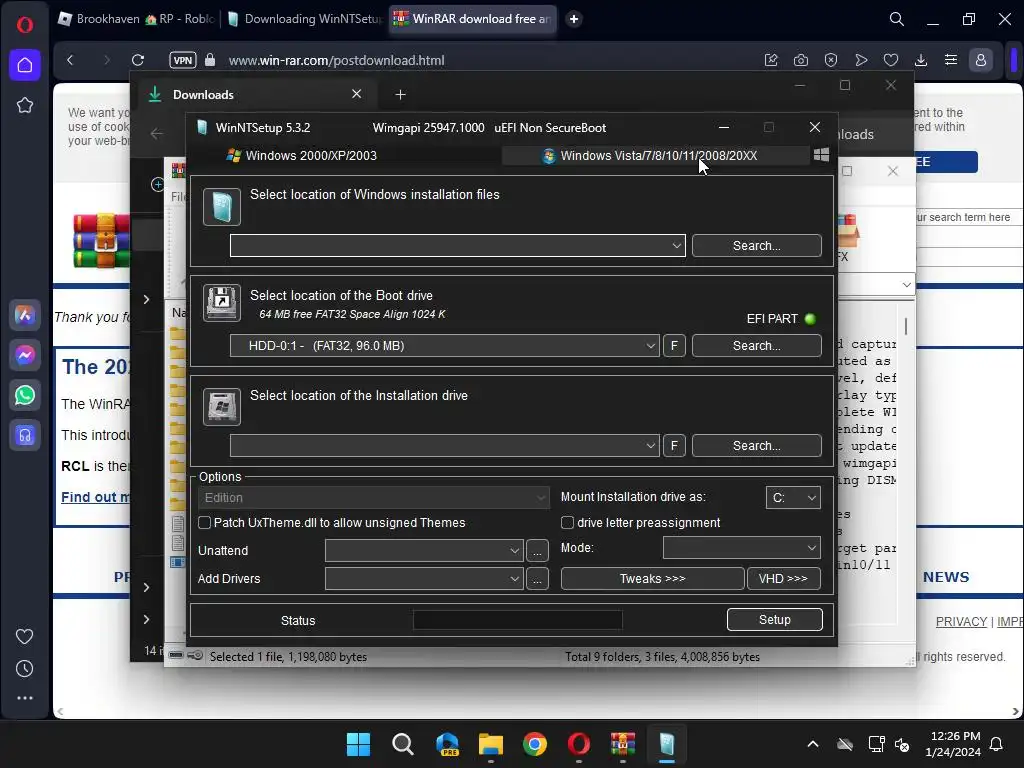
Task: Expand Boot drive HDD-0:1 dropdown
Action: click(650, 345)
